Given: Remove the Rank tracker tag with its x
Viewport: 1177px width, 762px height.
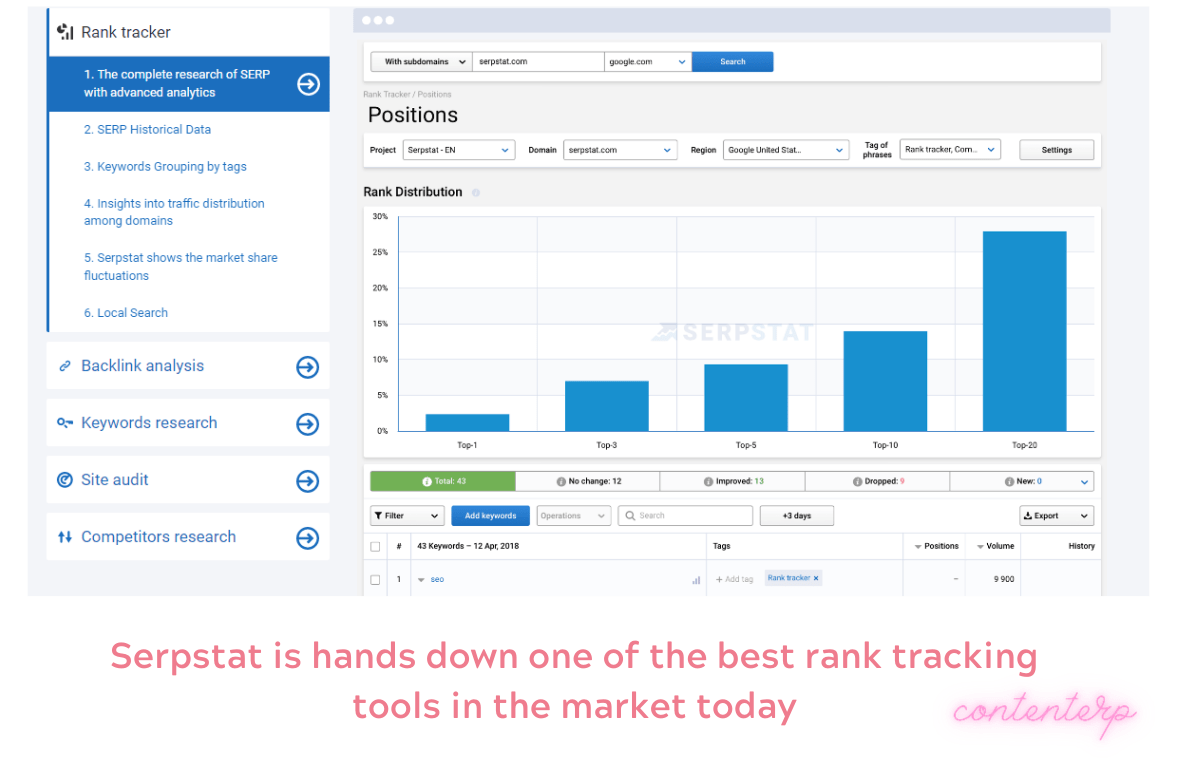Looking at the screenshot, I should pyautogui.click(x=817, y=578).
